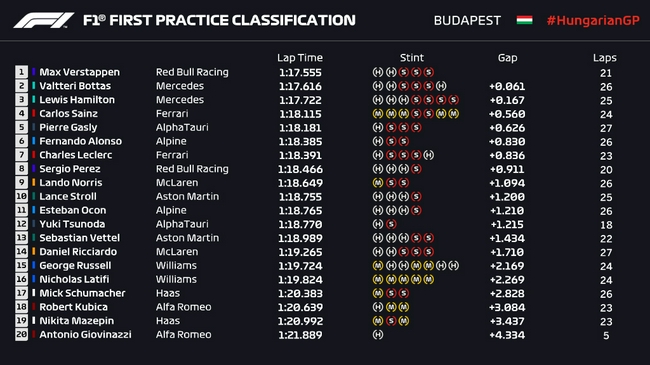
Task: Select Lewis Hamilton's lap time 1:17.722
Action: click(300, 100)
